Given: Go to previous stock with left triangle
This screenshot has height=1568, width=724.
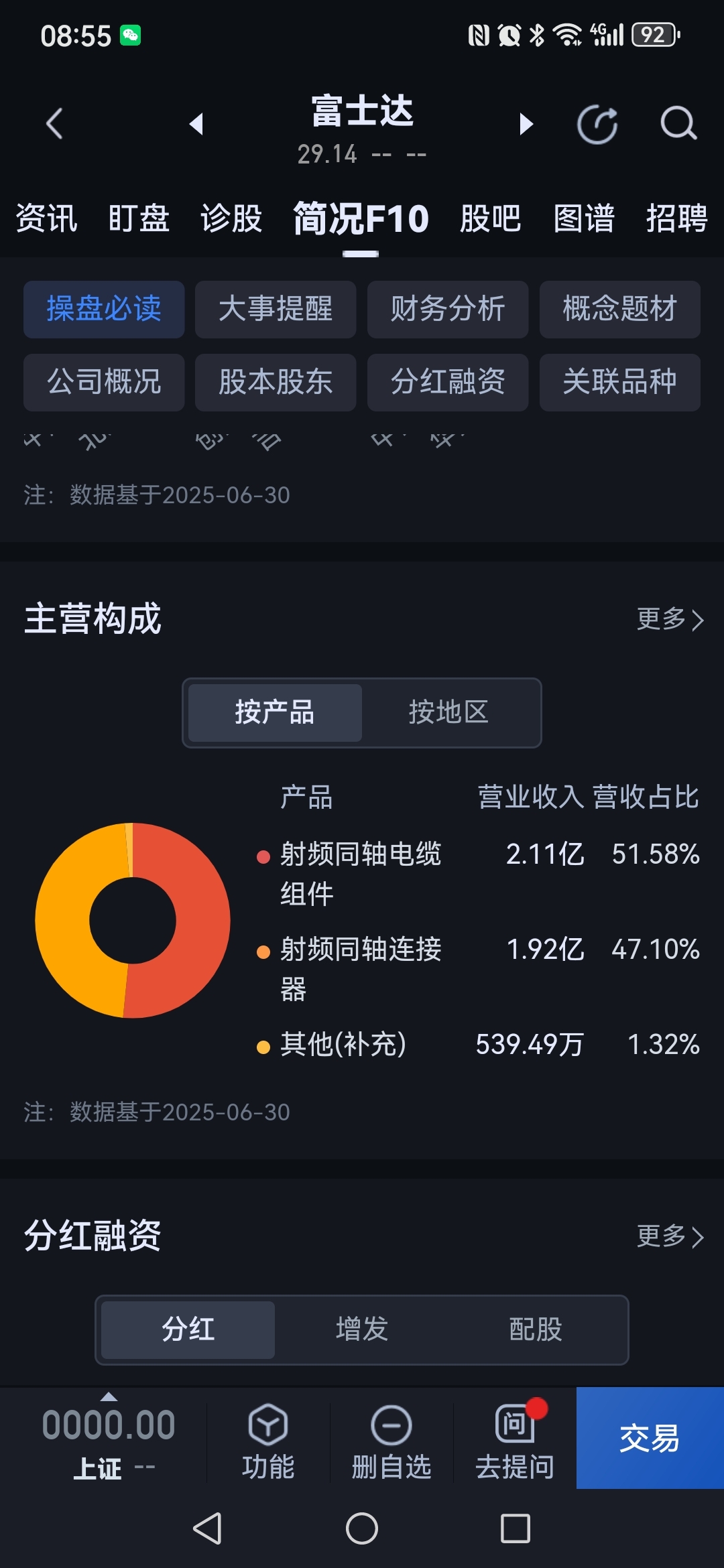Looking at the screenshot, I should point(196,124).
